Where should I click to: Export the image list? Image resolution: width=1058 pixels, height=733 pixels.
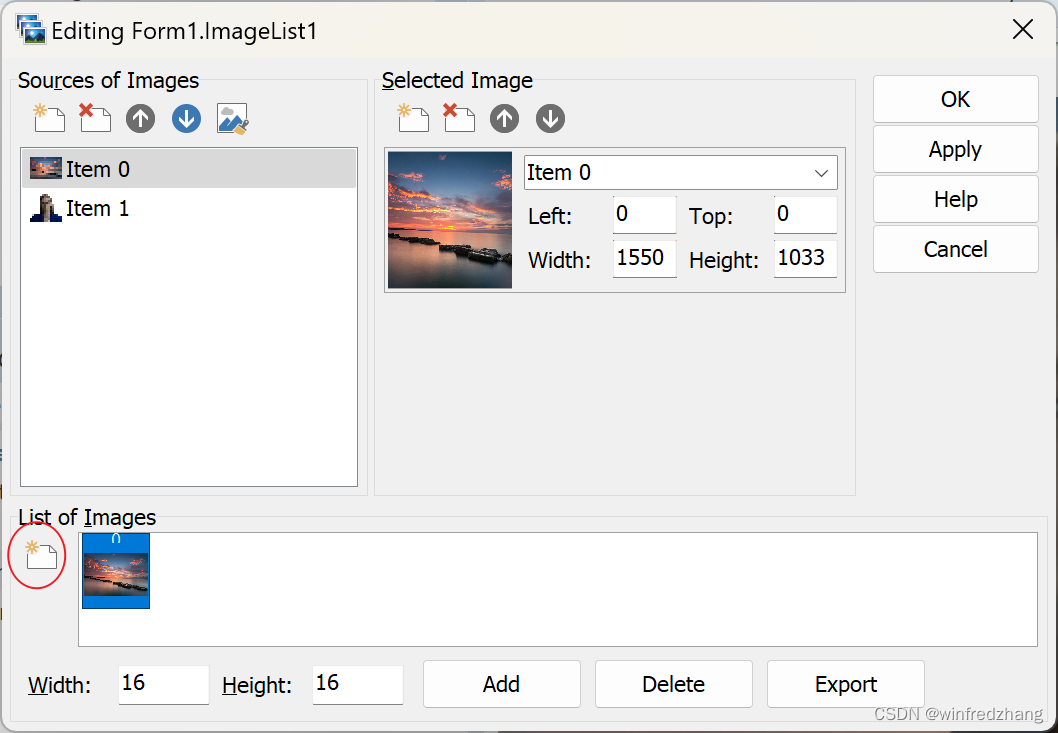(x=845, y=684)
